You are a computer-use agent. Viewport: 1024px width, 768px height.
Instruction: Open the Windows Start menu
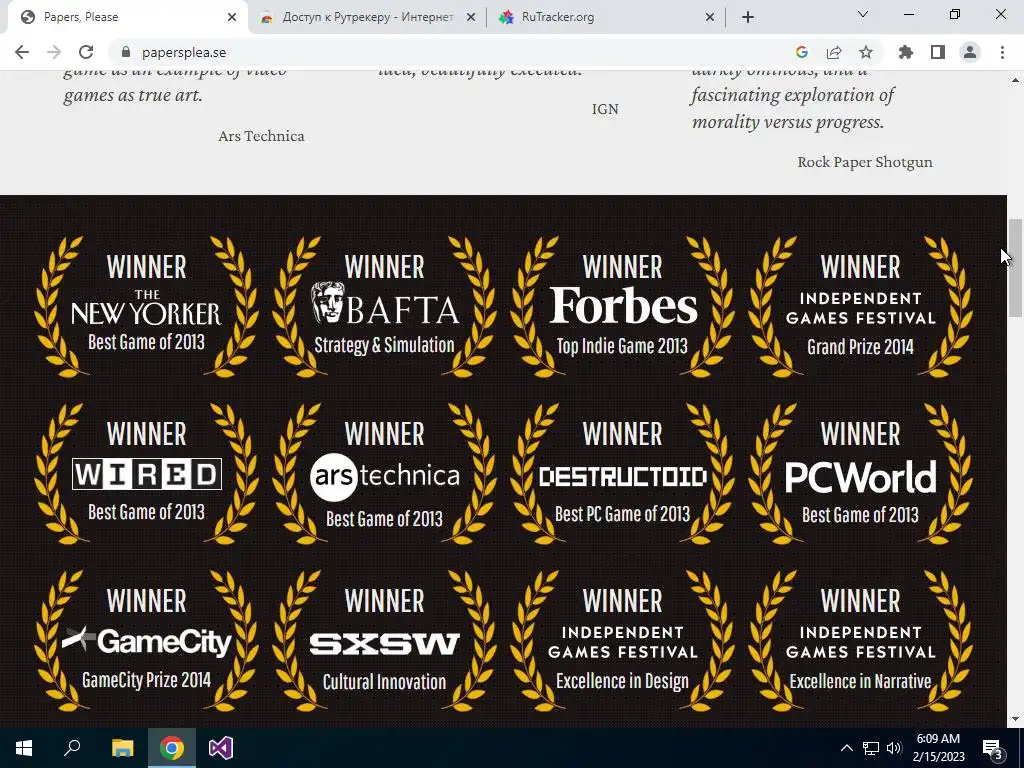(24, 748)
